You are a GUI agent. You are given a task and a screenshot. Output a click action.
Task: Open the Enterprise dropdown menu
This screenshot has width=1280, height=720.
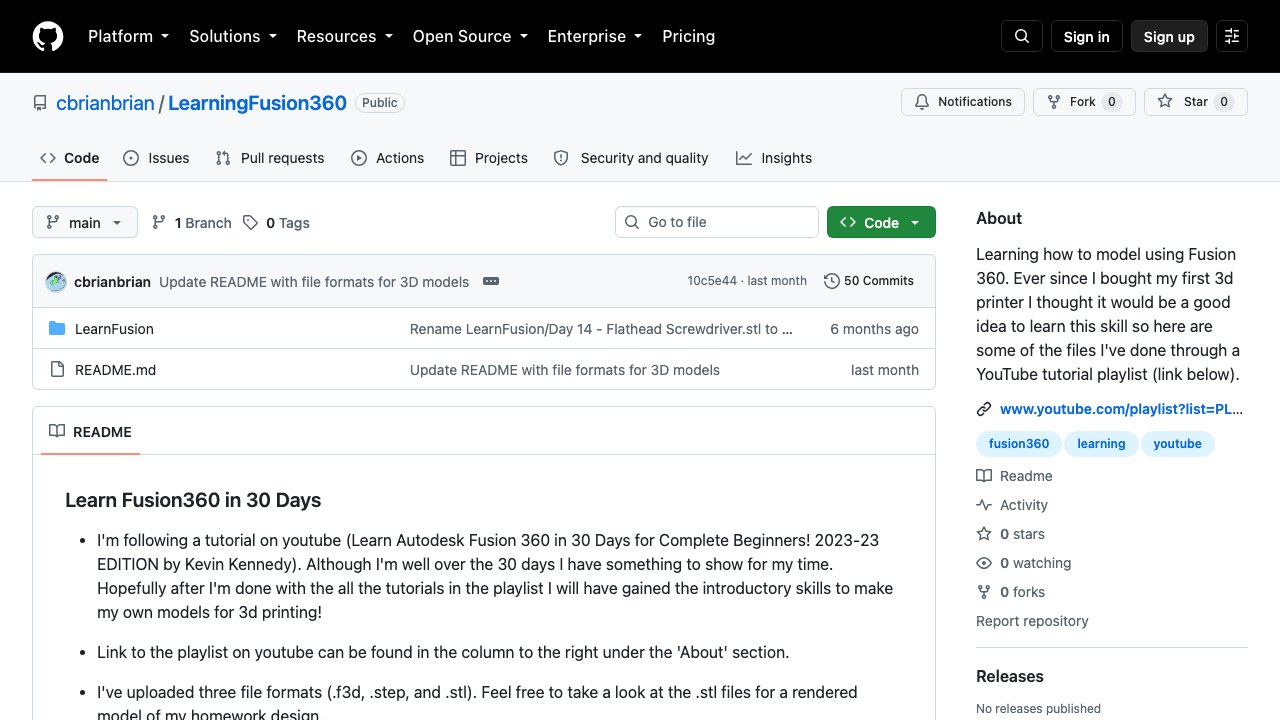(x=595, y=36)
